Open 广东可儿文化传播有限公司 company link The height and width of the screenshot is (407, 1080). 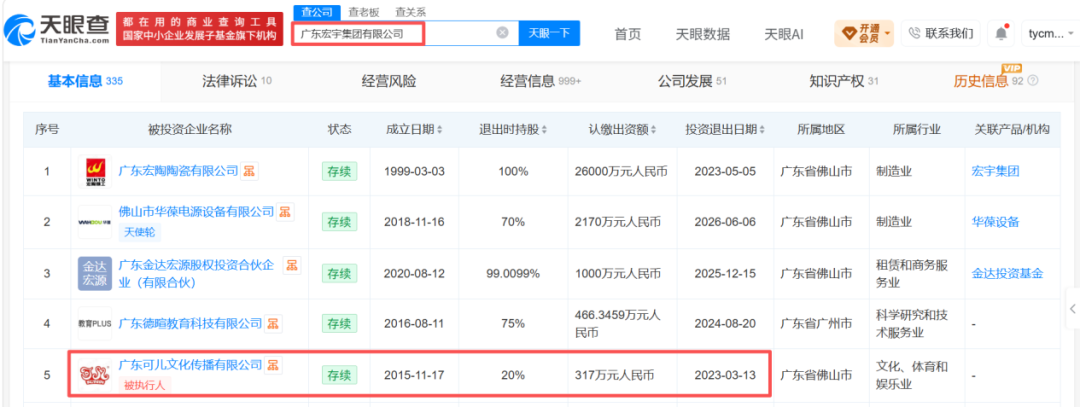point(191,364)
